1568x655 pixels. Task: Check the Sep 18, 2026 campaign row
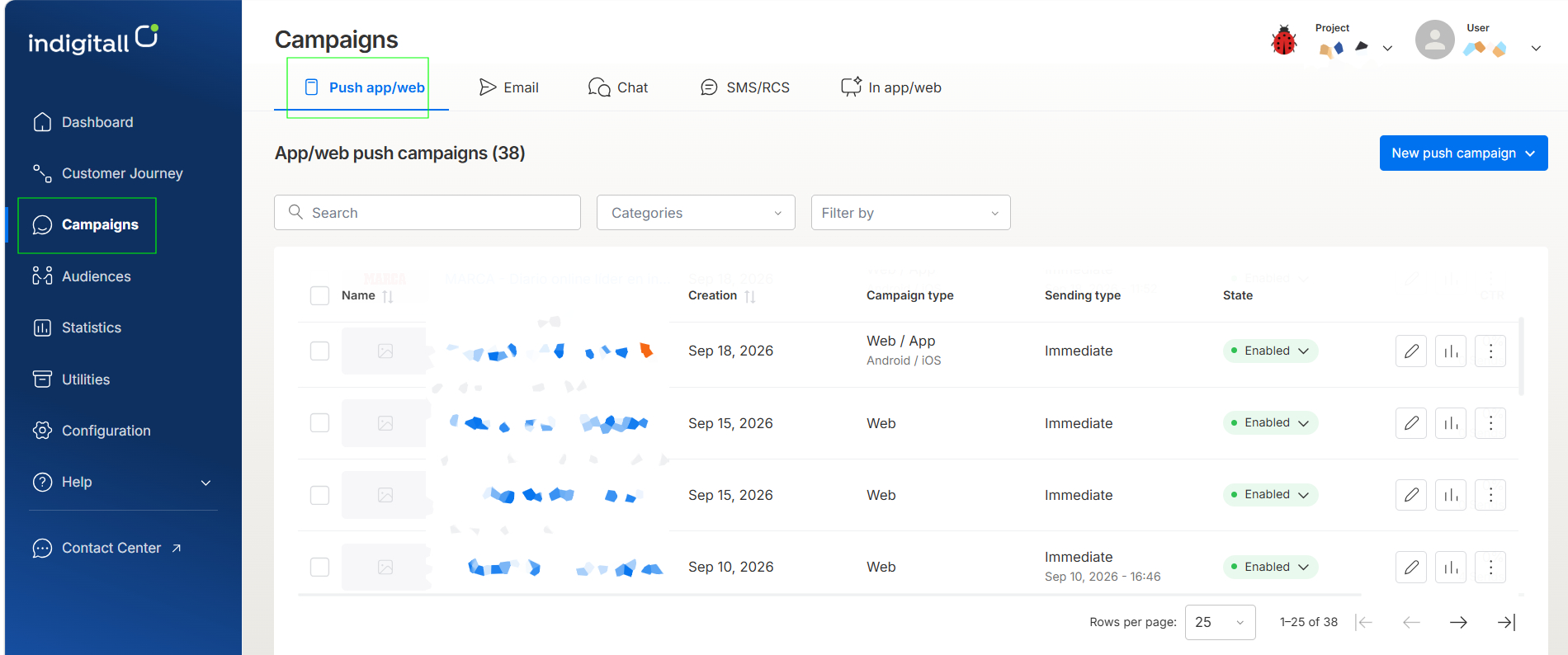pyautogui.click(x=319, y=351)
